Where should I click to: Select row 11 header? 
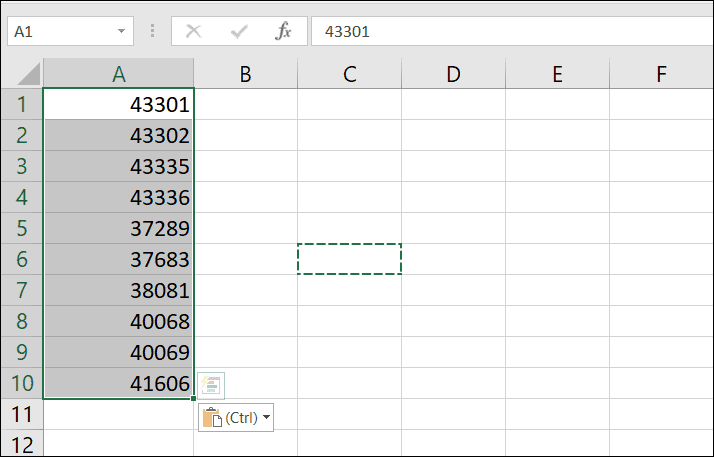(x=22, y=414)
